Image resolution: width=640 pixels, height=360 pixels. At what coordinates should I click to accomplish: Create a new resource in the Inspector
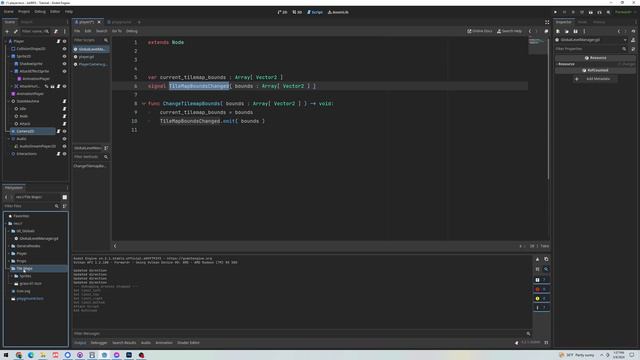pyautogui.click(x=558, y=31)
